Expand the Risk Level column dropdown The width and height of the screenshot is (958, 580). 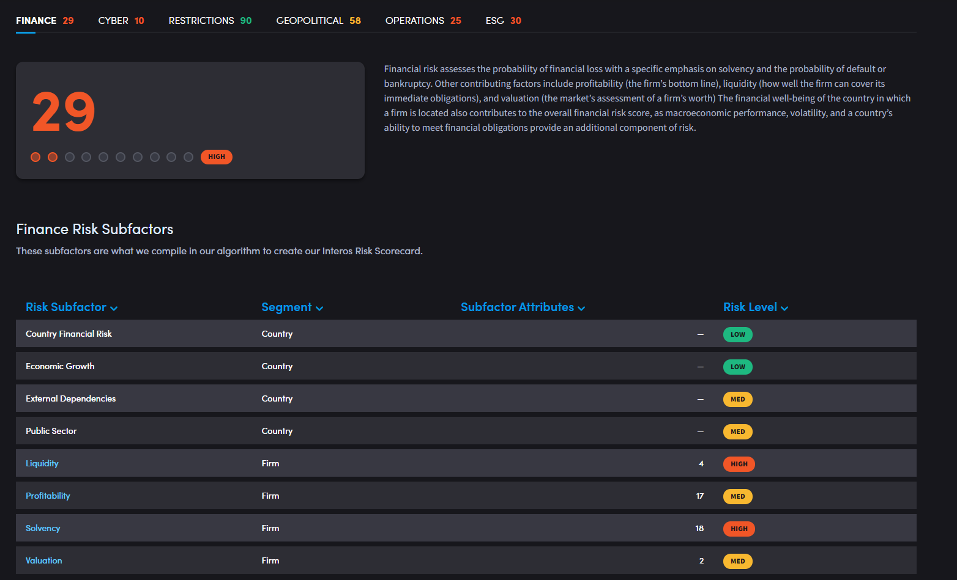click(x=784, y=308)
